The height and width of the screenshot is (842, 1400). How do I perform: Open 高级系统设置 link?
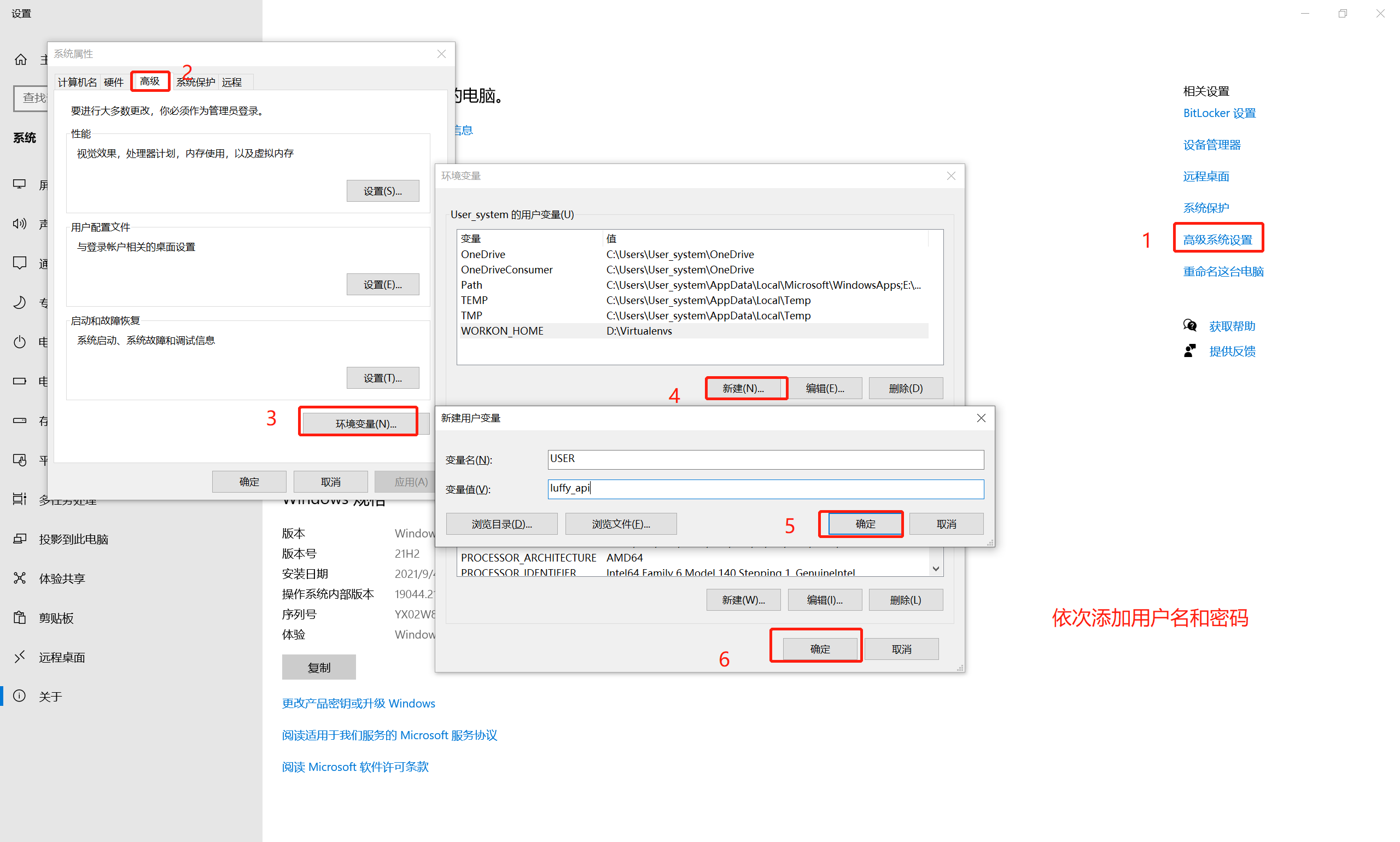tap(1217, 239)
